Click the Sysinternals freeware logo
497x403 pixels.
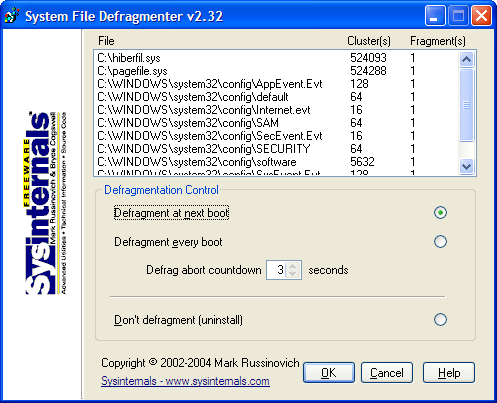click(45, 203)
